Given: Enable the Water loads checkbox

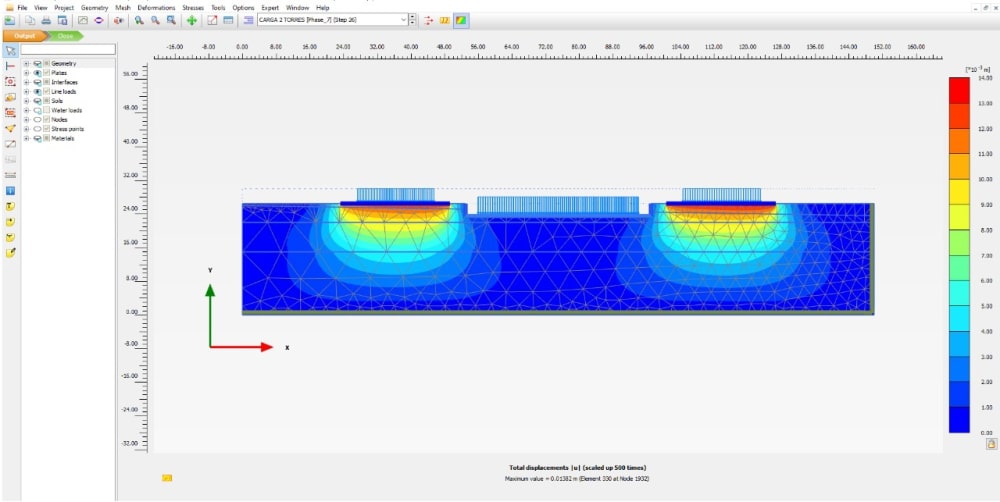Looking at the screenshot, I should point(46,110).
